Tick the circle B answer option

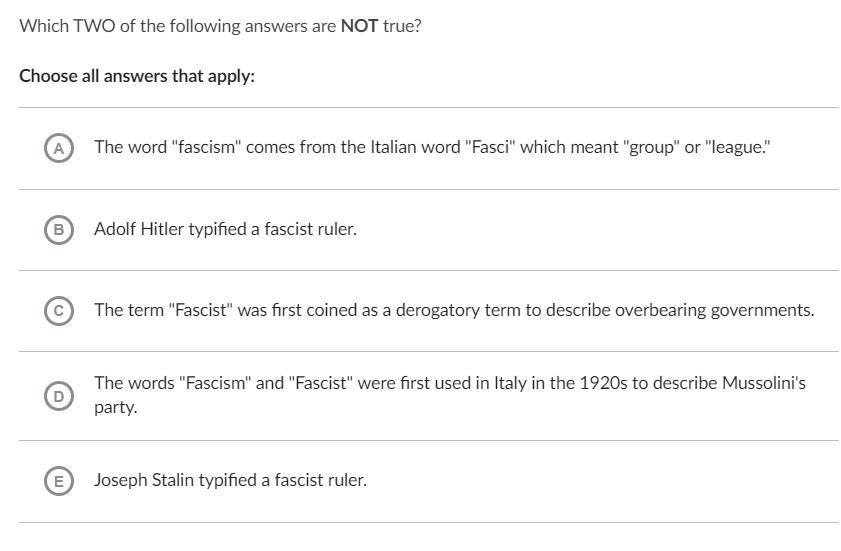(59, 229)
